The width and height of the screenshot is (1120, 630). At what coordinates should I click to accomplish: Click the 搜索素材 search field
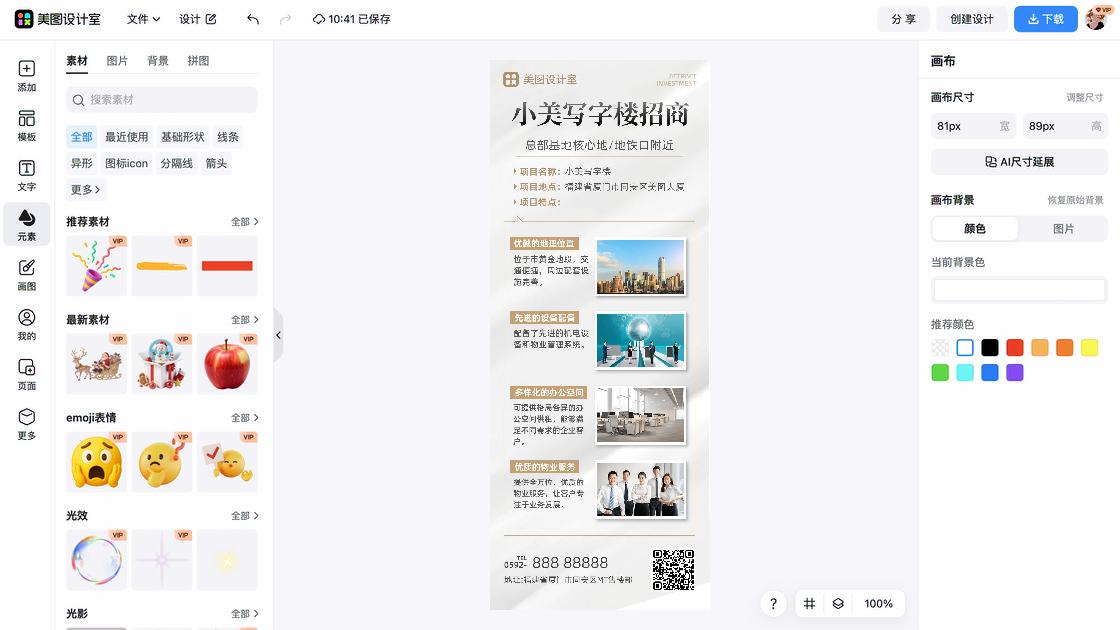click(161, 101)
